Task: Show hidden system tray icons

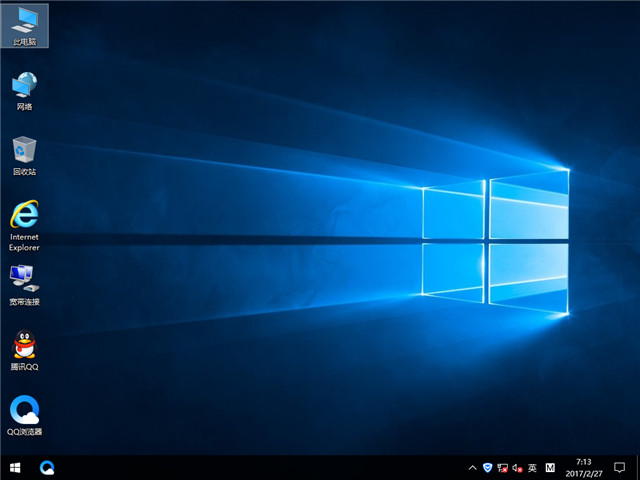Action: pyautogui.click(x=472, y=468)
